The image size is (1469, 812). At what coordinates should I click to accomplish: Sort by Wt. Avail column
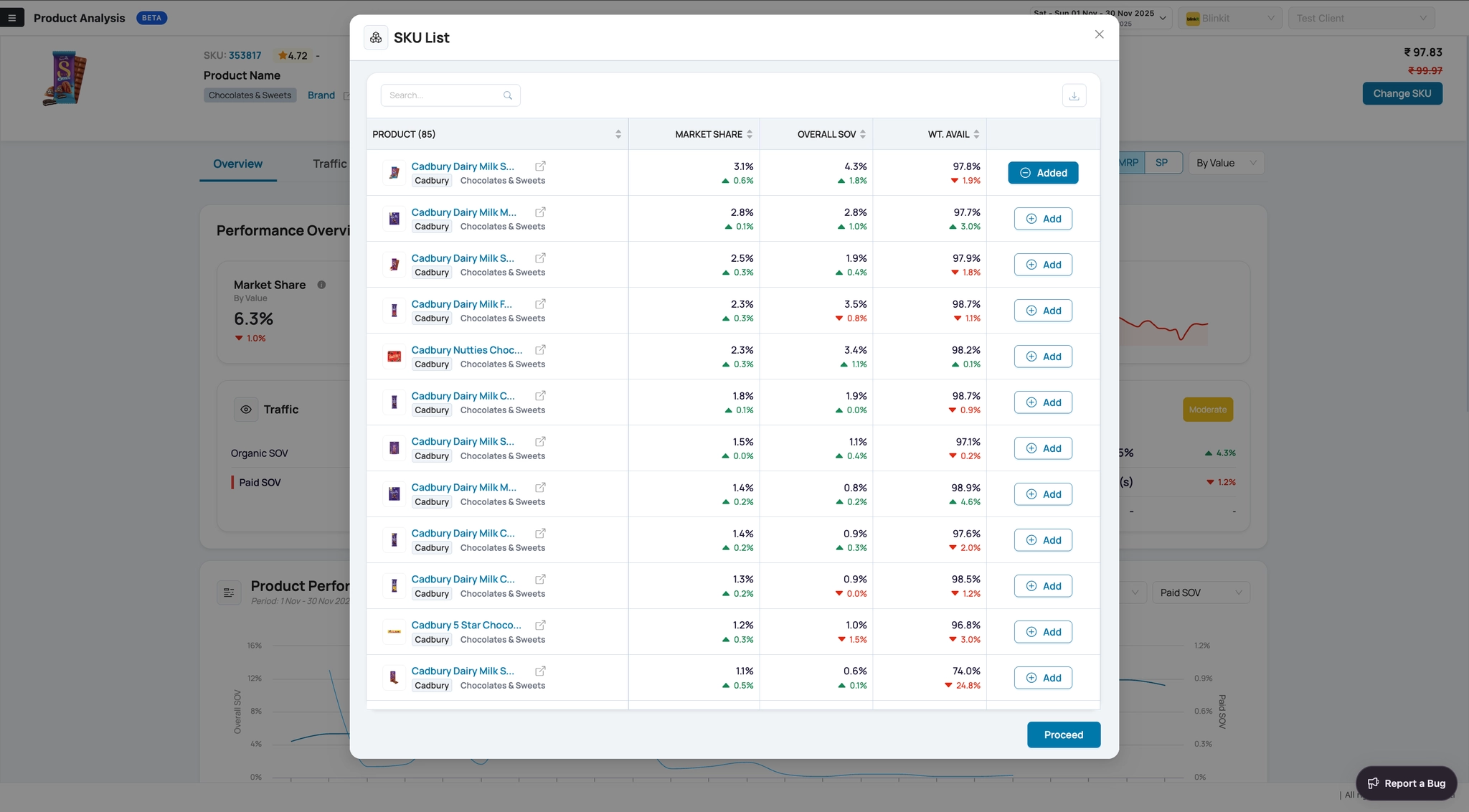(976, 134)
